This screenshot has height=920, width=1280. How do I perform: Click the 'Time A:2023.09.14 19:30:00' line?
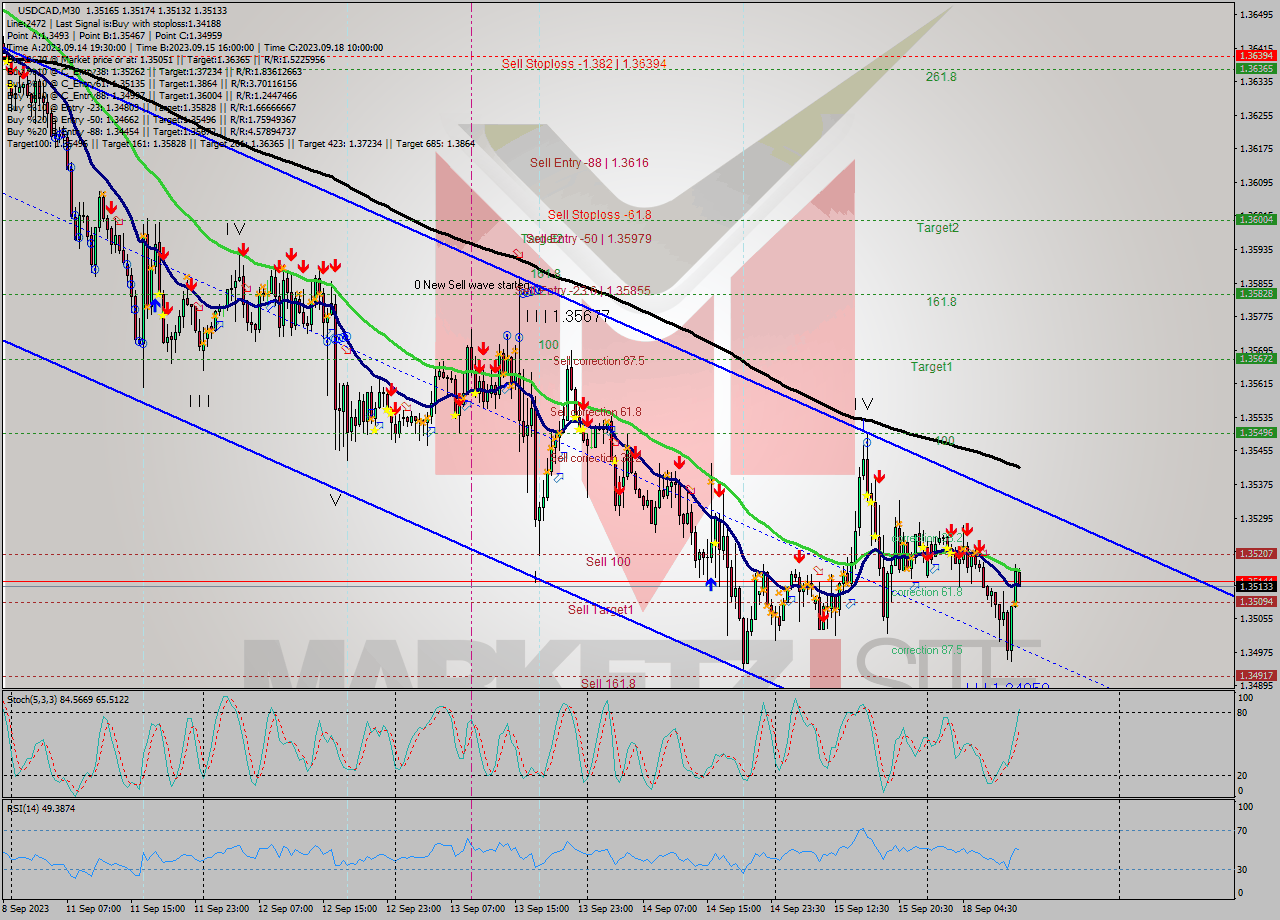click(x=65, y=47)
